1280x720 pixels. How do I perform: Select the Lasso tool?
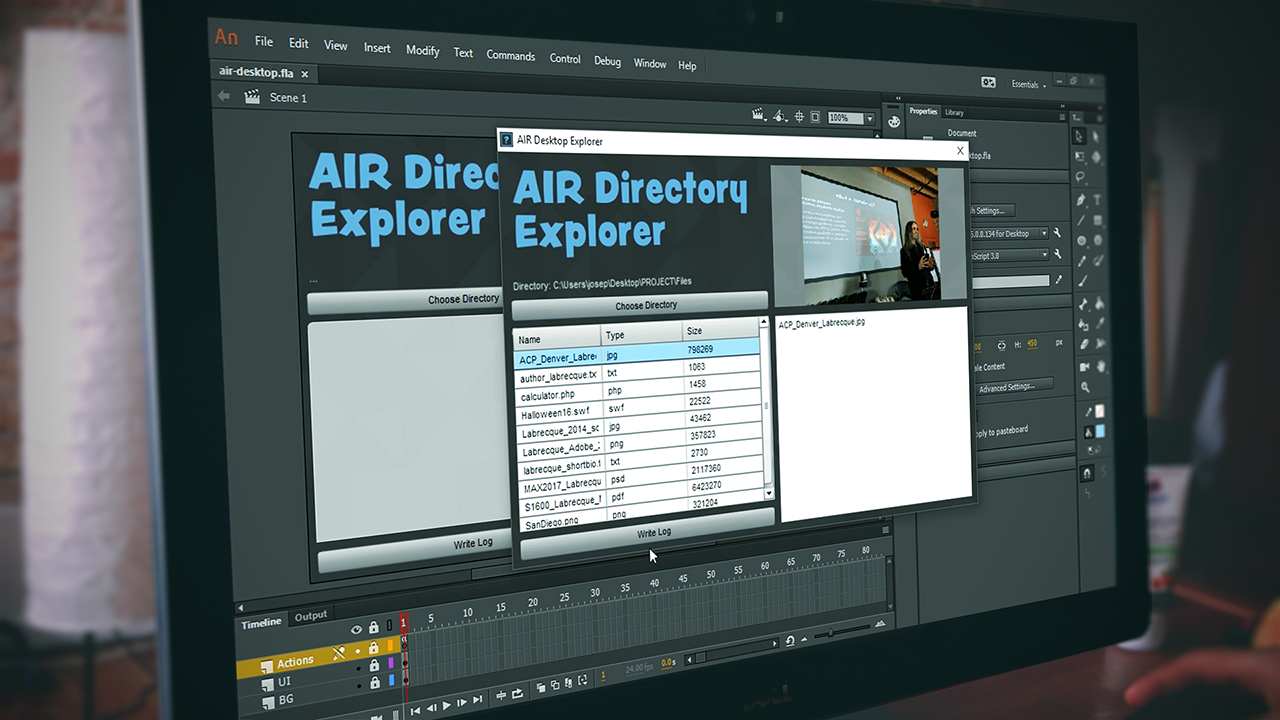point(1081,177)
